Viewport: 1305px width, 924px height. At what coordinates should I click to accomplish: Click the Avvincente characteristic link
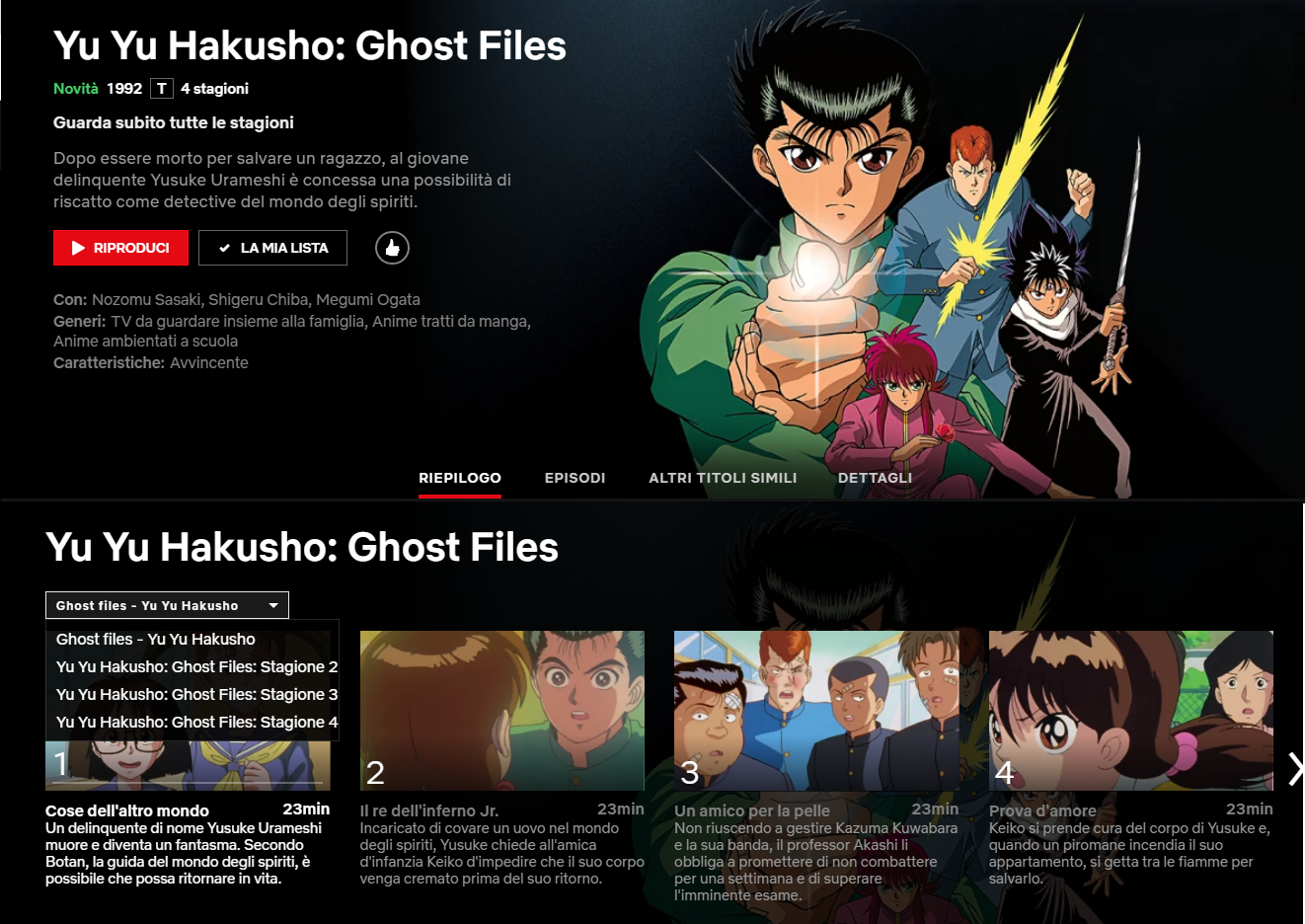[x=209, y=362]
